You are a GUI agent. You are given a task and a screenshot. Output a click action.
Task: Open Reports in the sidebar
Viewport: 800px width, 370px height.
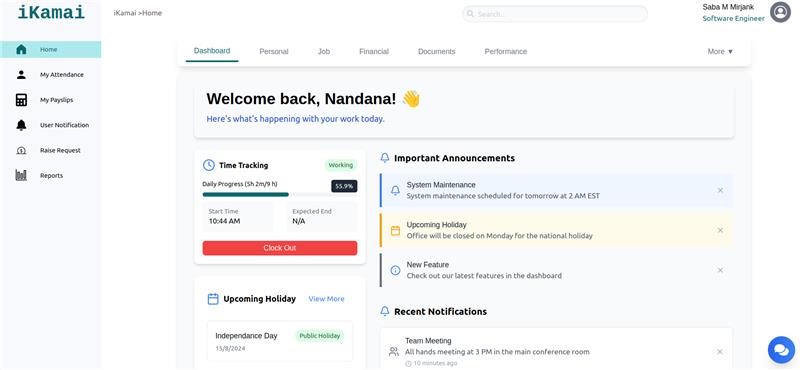pyautogui.click(x=51, y=176)
